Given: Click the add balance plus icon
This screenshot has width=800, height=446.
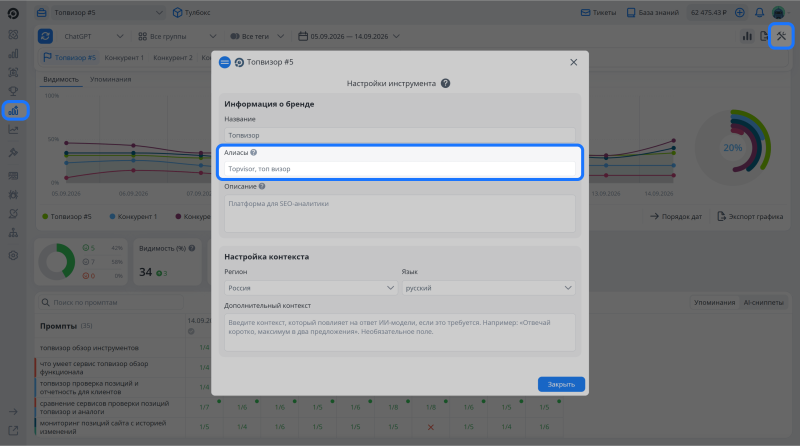Looking at the screenshot, I should pos(739,13).
